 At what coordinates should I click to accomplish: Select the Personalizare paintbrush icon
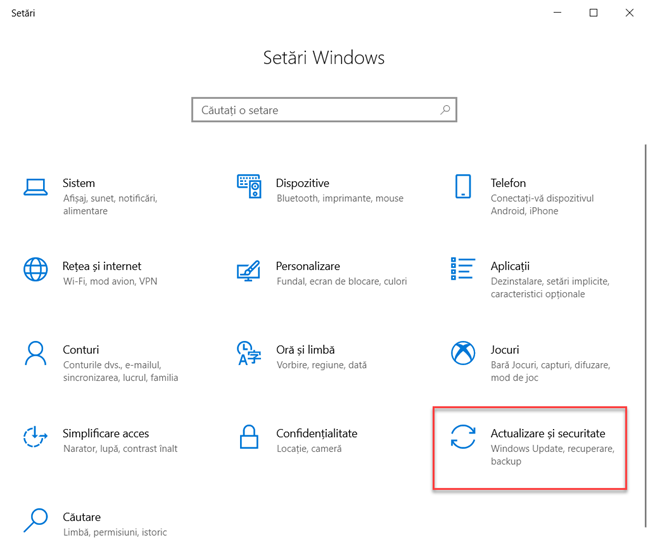click(x=249, y=271)
